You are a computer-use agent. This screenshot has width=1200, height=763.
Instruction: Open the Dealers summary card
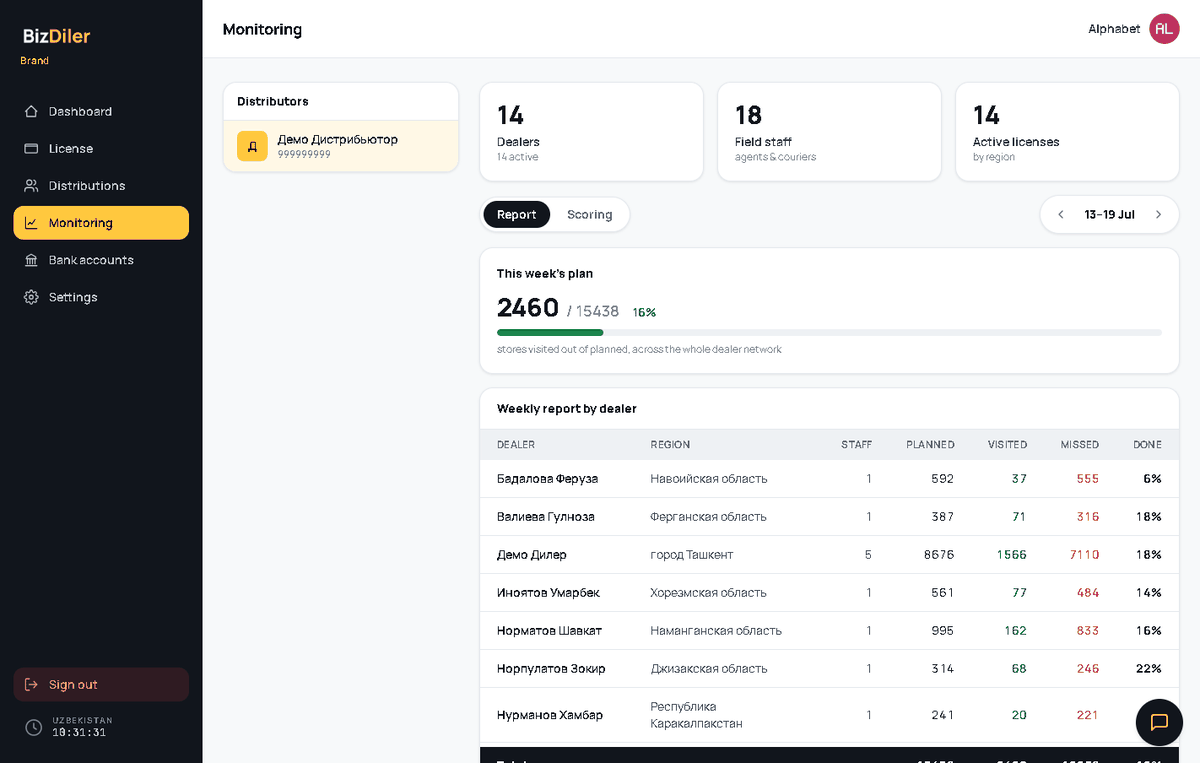tap(591, 132)
